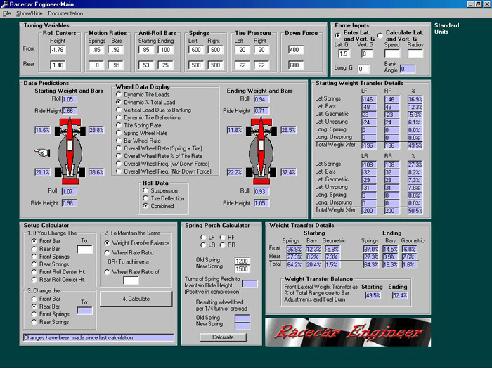Select Front Springs under Change the section
The width and height of the screenshot is (492, 369).
point(34,314)
